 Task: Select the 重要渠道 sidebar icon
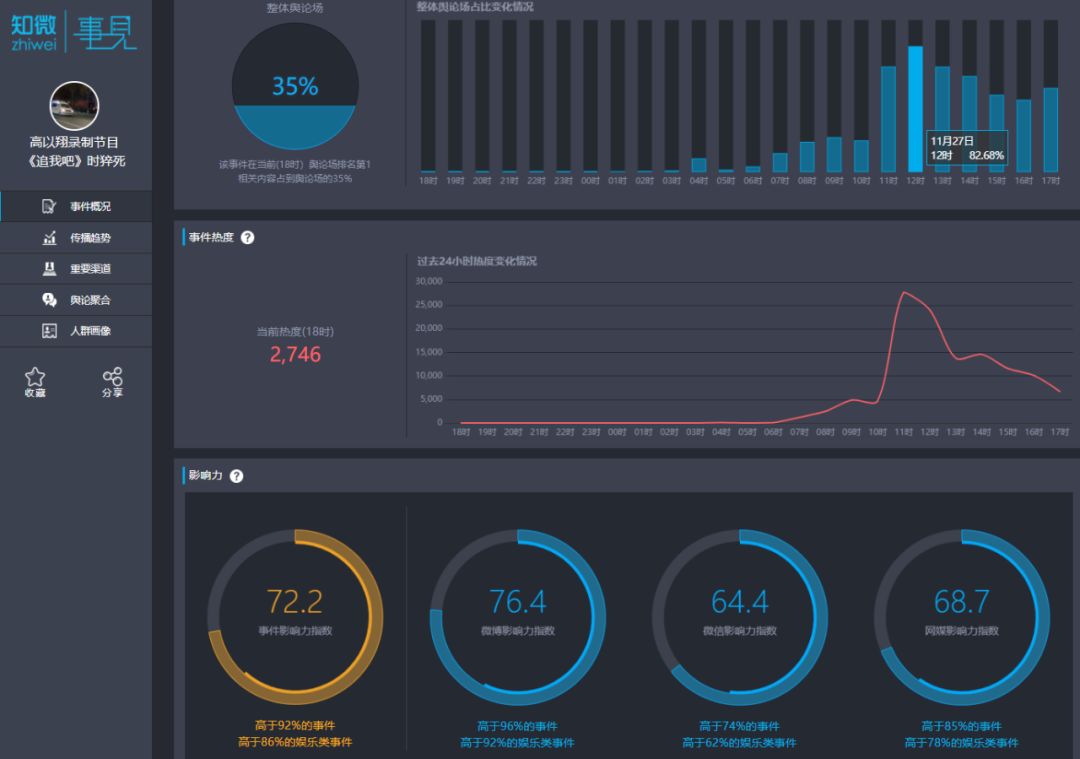[x=49, y=269]
